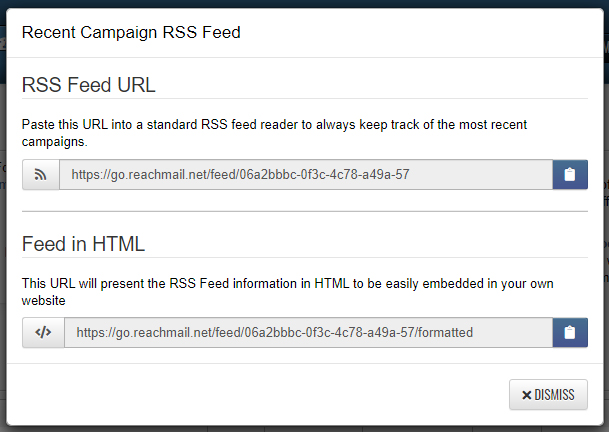
Task: Click the Recent Campaign RSS Feed title
Action: [131, 32]
